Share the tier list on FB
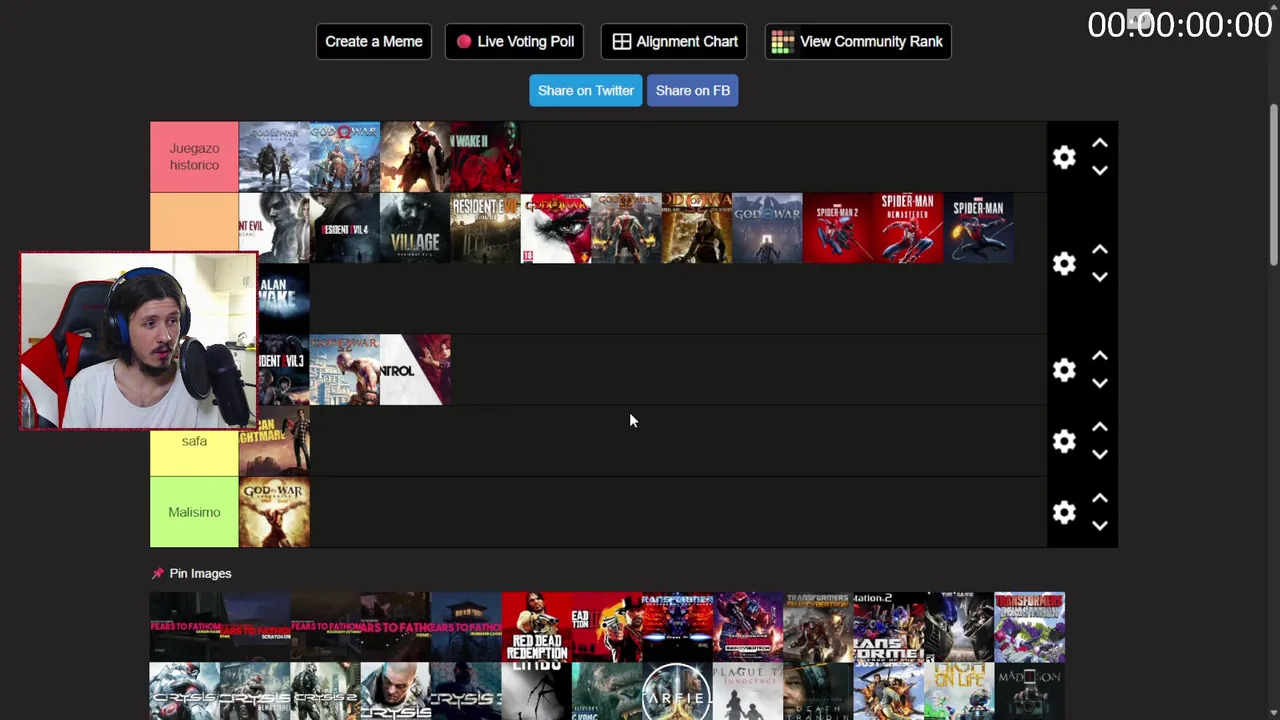 [693, 90]
